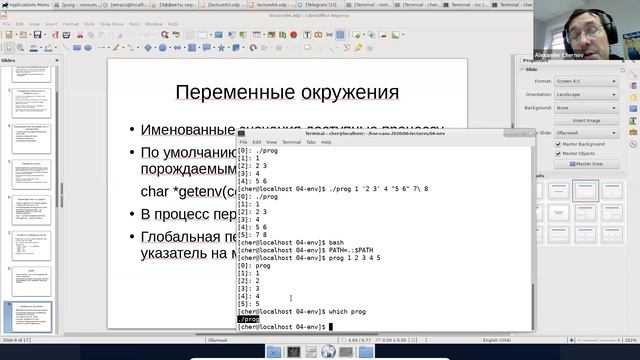Viewport: 640px width, 360px height.
Task: Click the Export as PDF icon
Action: point(56,35)
